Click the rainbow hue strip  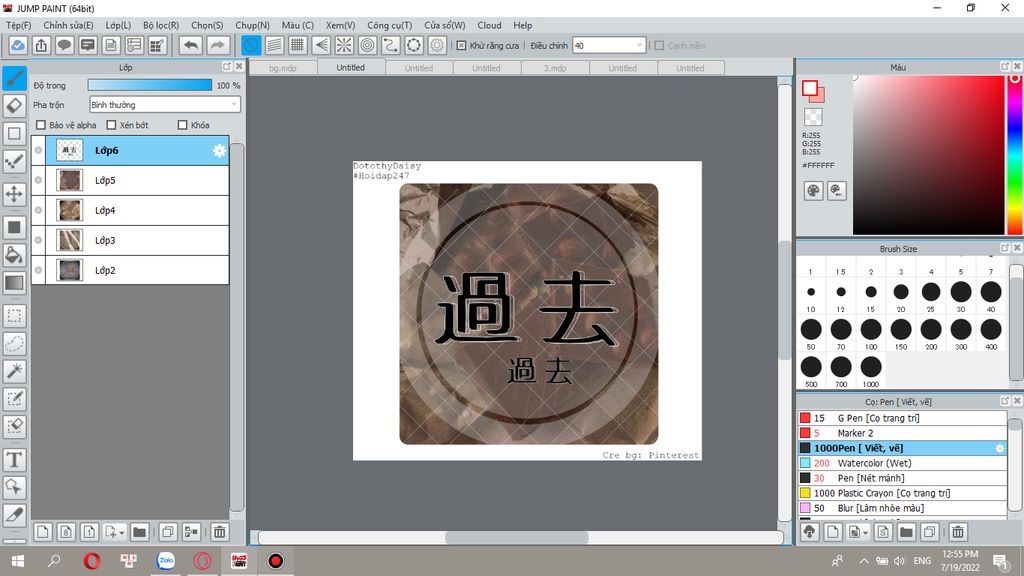click(x=1015, y=155)
